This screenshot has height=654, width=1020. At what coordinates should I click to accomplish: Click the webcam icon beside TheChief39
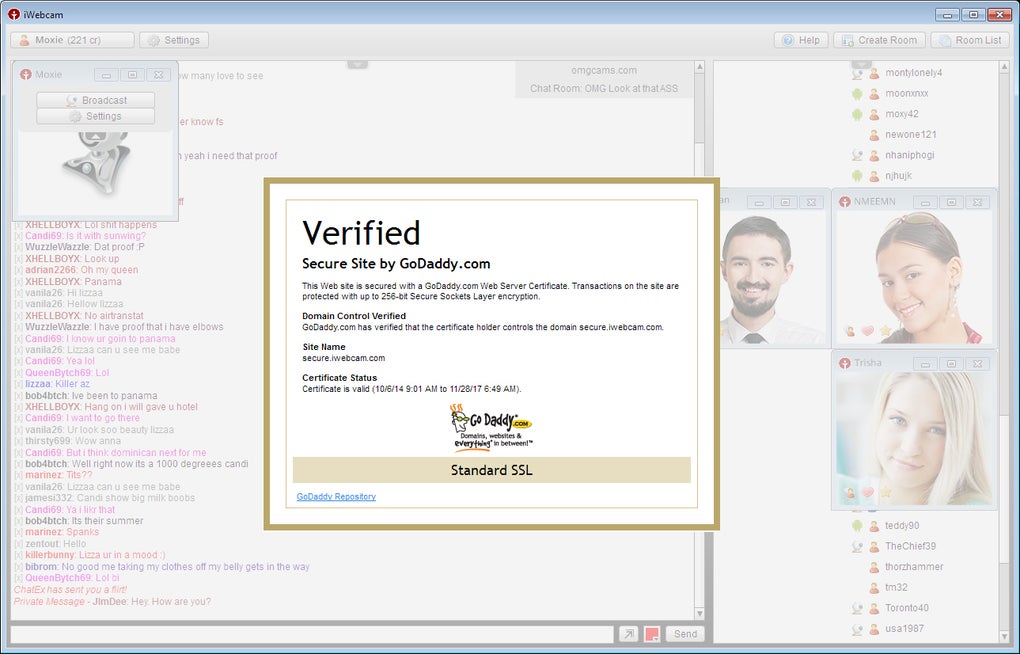[857, 547]
